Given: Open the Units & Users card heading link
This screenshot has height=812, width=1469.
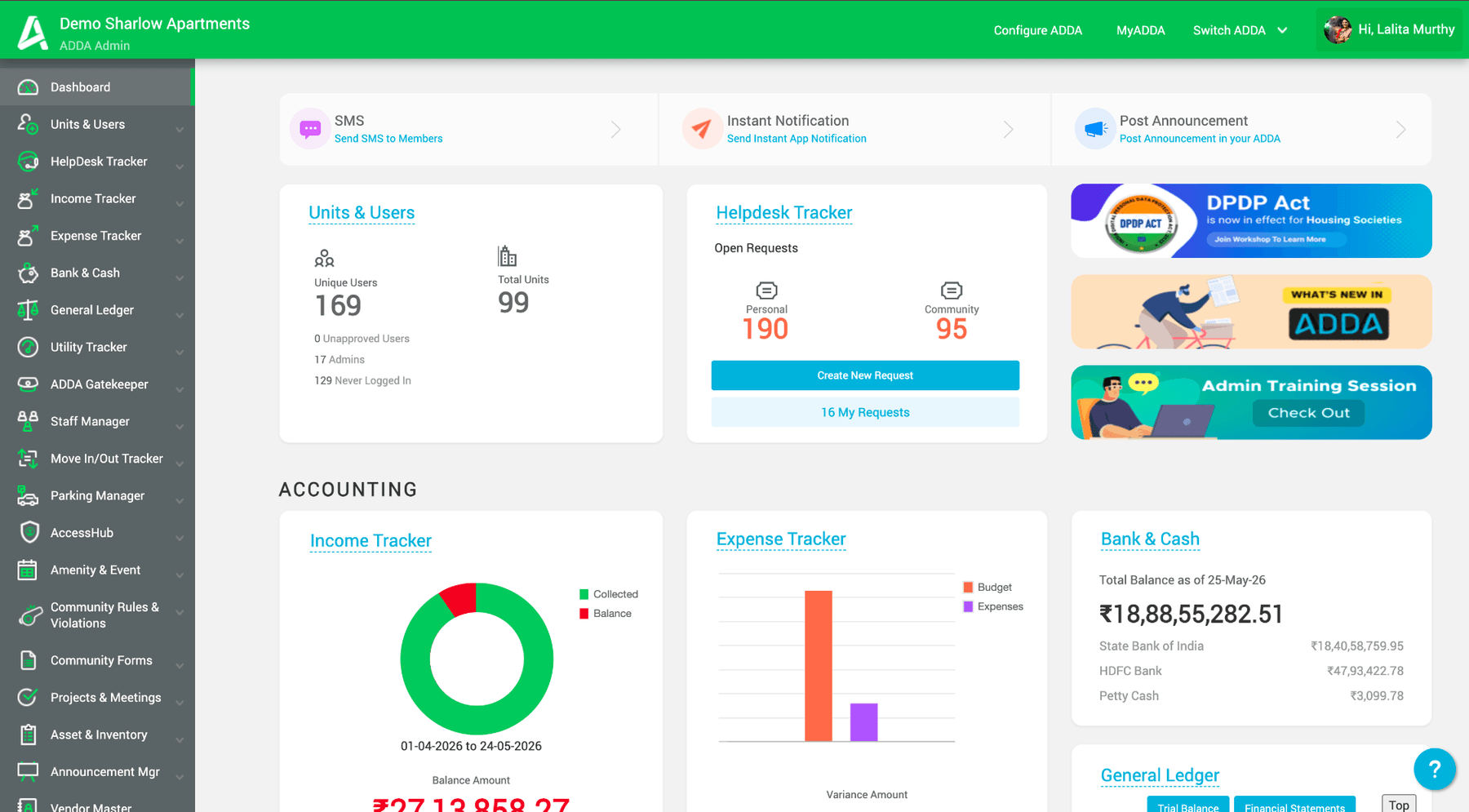Looking at the screenshot, I should tap(362, 213).
